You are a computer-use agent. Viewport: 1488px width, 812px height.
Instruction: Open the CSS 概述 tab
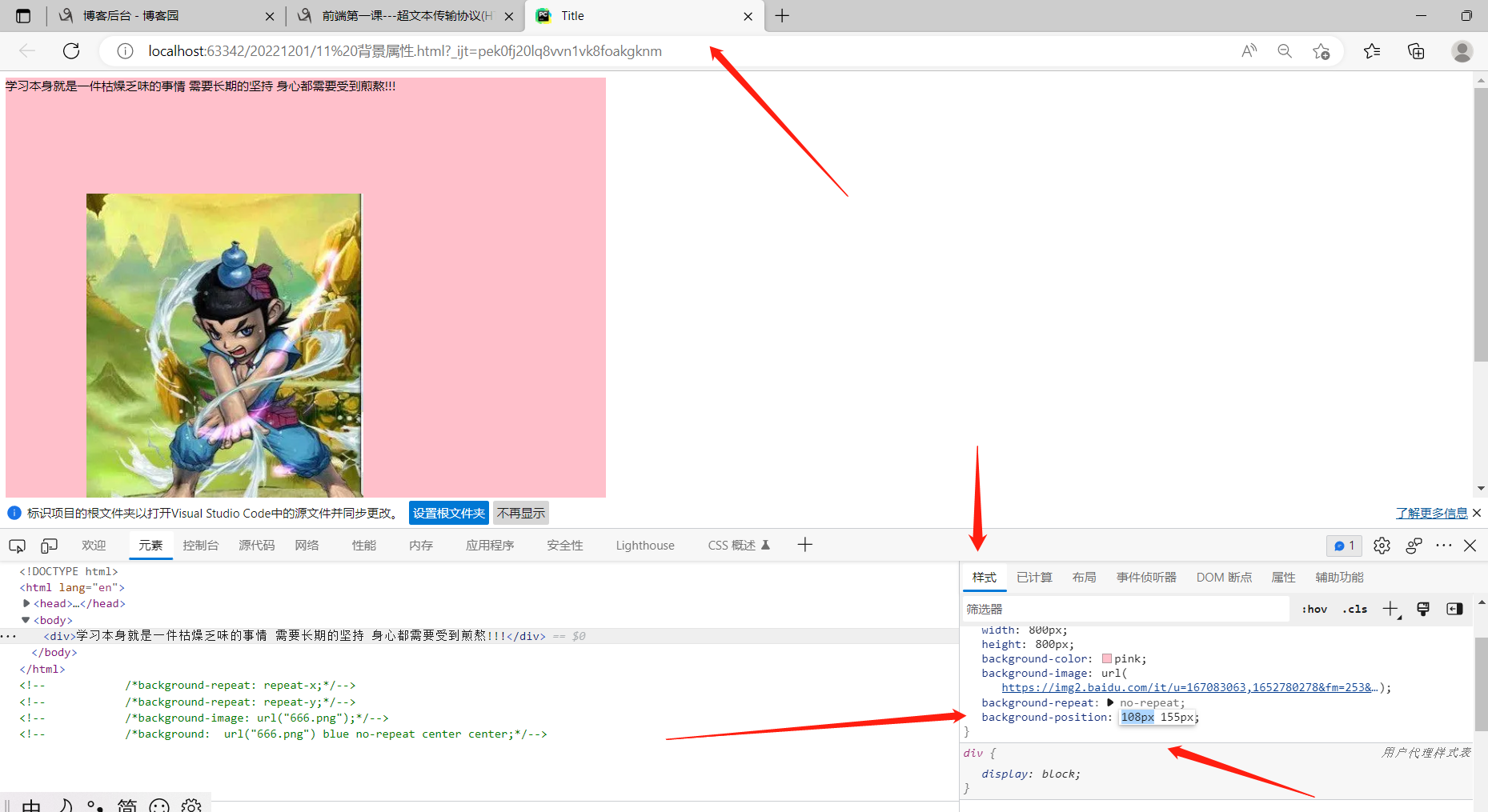(x=738, y=546)
